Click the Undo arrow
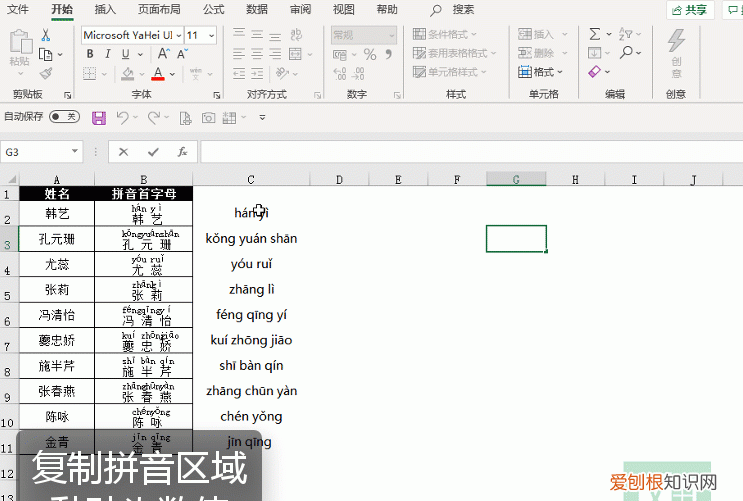The image size is (743, 501). [123, 117]
